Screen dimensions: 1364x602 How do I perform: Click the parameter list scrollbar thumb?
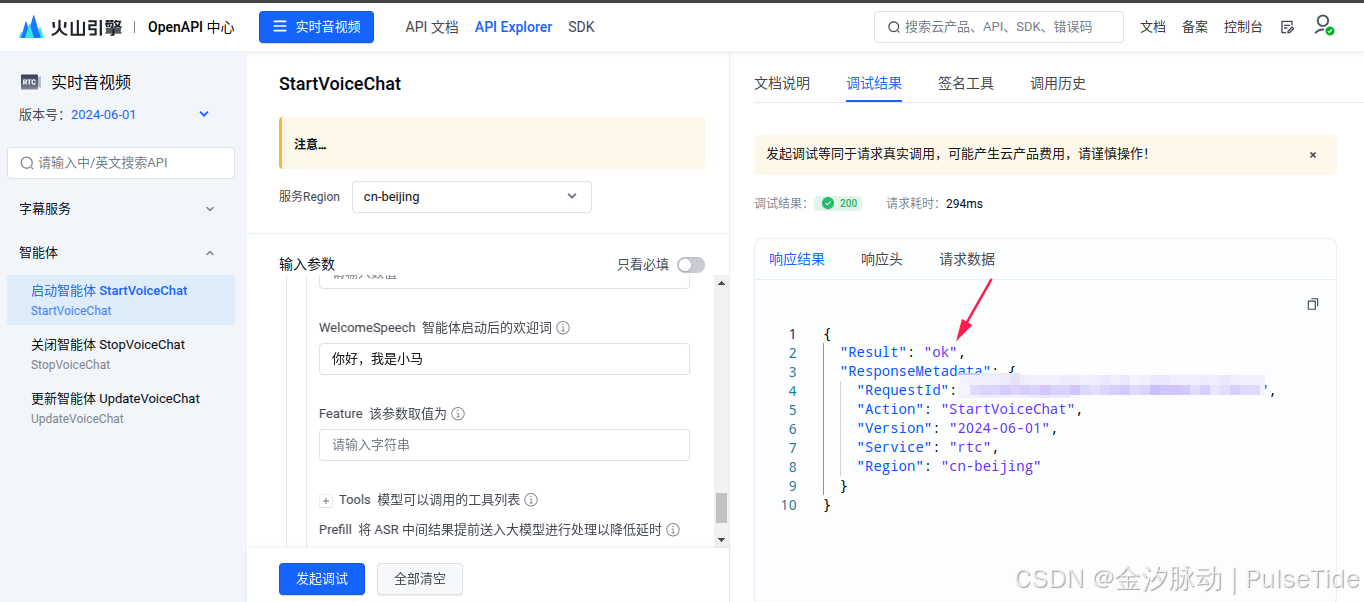(x=722, y=508)
